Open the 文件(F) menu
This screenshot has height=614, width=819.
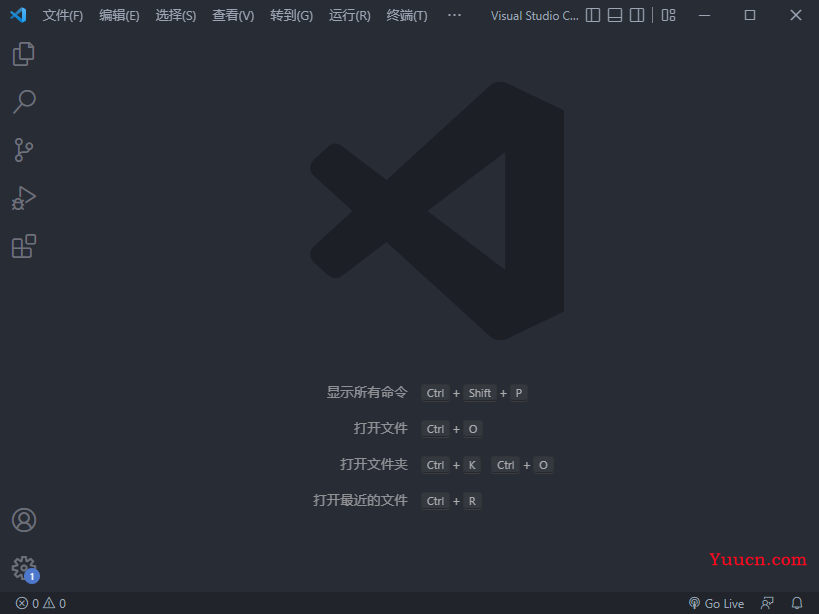[x=63, y=16]
